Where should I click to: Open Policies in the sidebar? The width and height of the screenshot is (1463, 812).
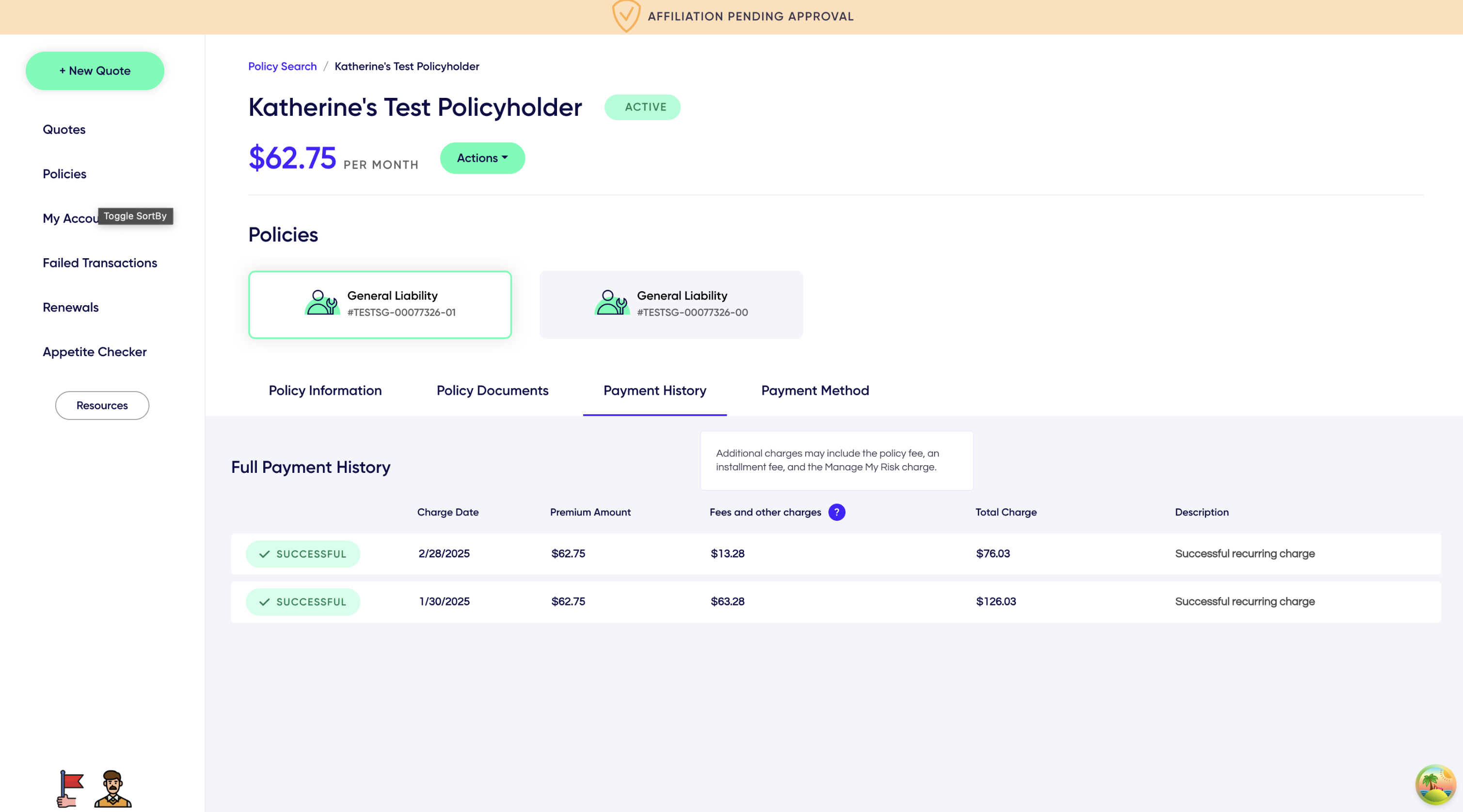64,173
